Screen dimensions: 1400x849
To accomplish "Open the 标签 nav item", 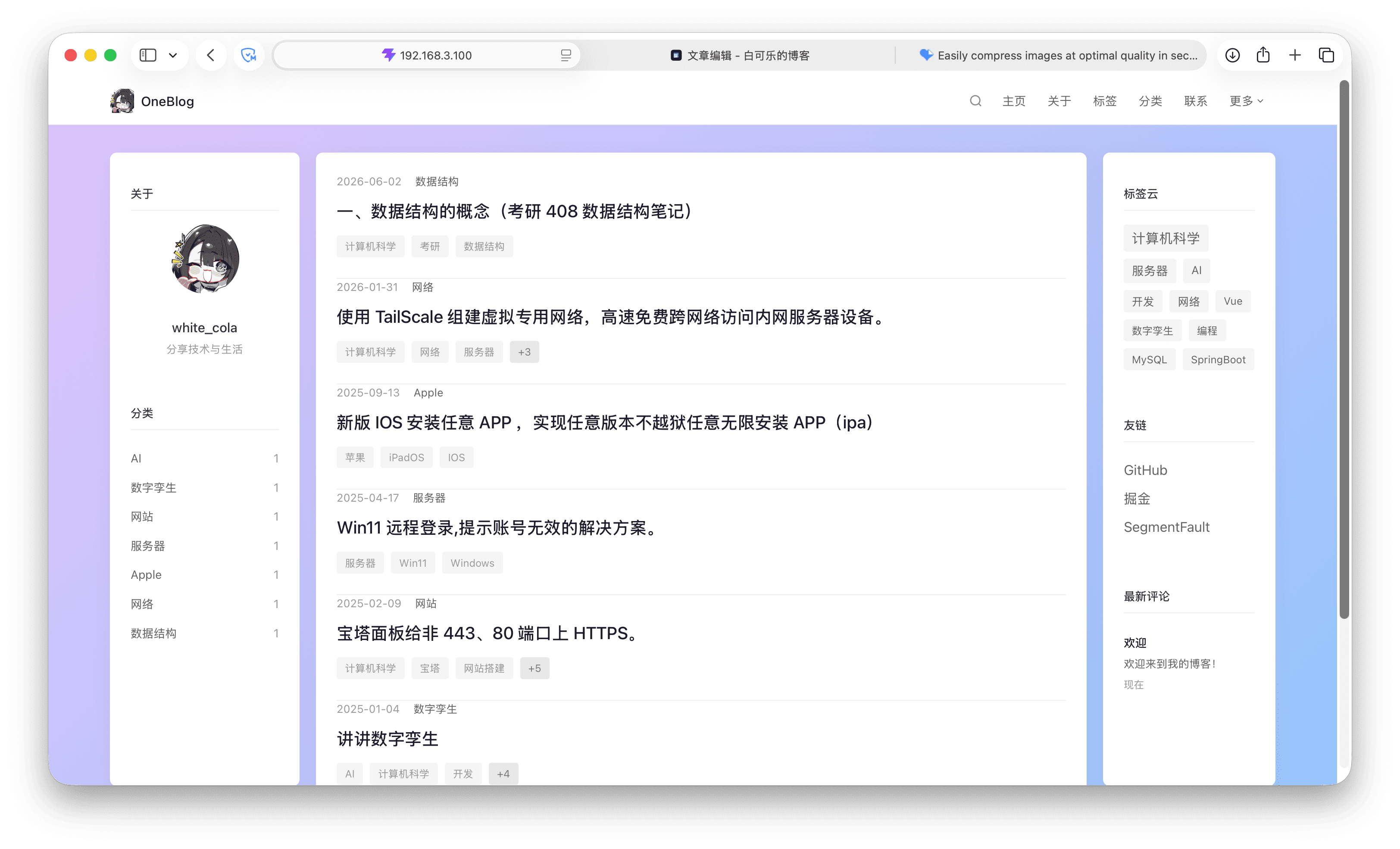I will click(1105, 101).
